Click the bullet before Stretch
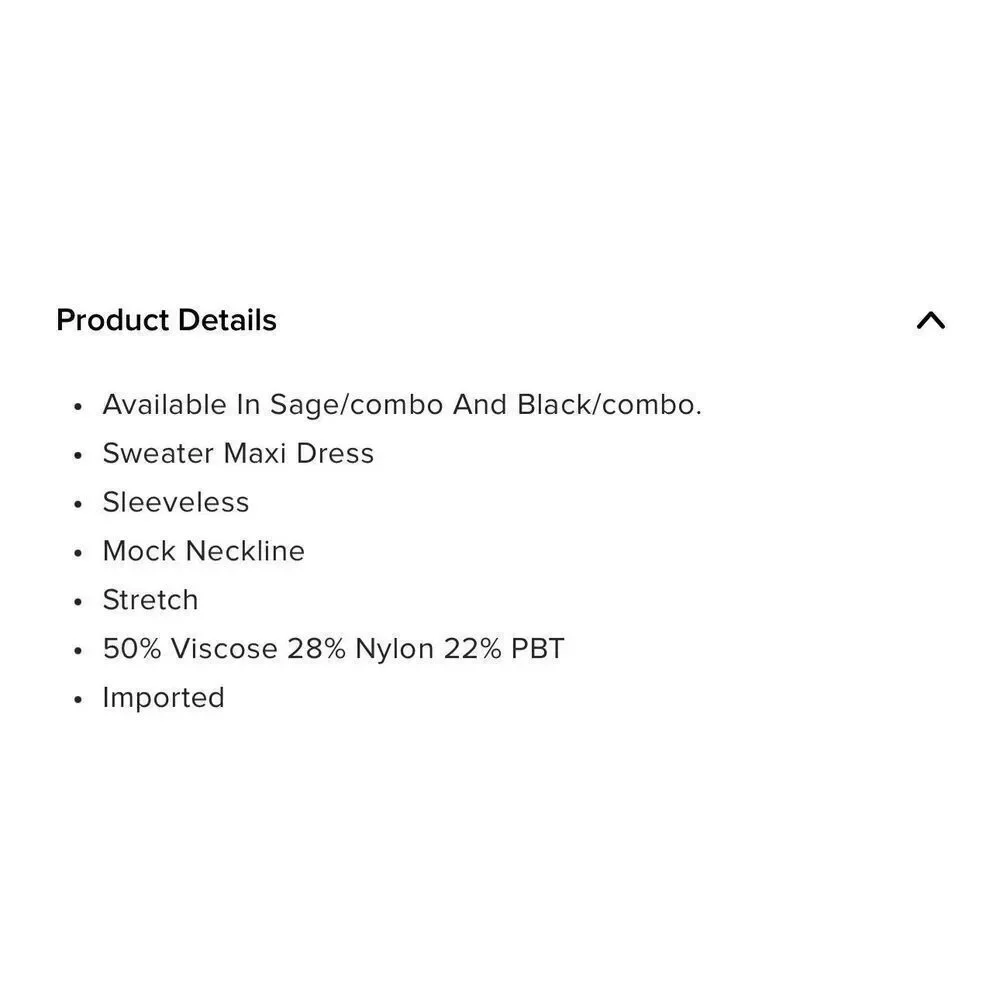The height and width of the screenshot is (1000, 1000). (x=78, y=602)
